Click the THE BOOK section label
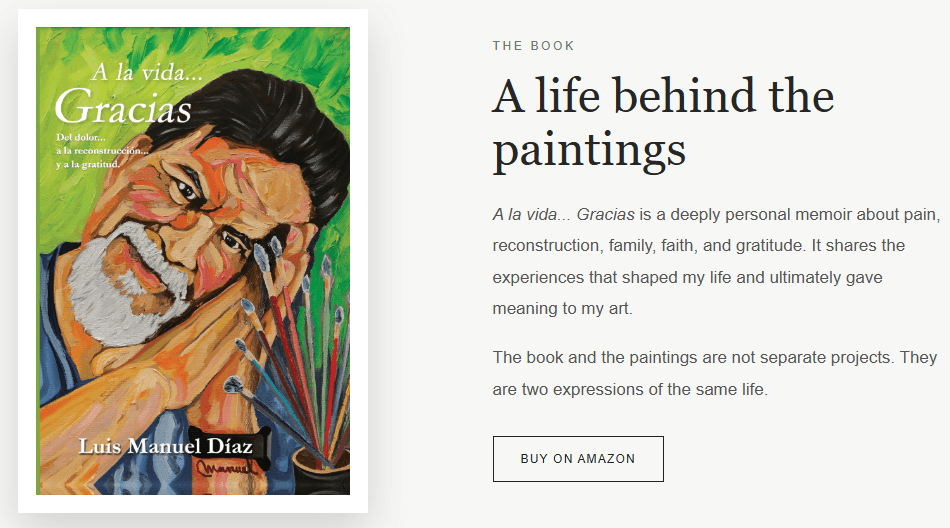Viewport: 950px width, 528px height. coord(533,45)
